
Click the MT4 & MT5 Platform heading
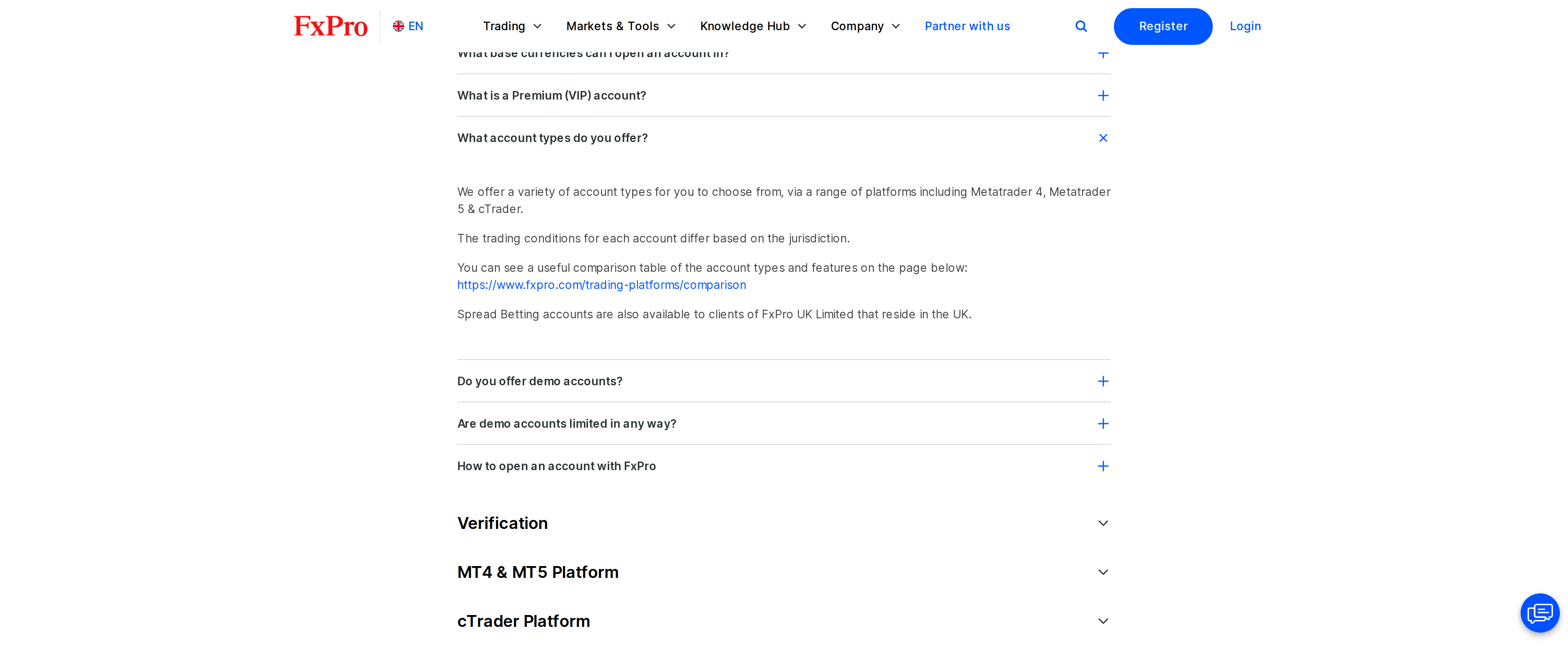coord(537,572)
